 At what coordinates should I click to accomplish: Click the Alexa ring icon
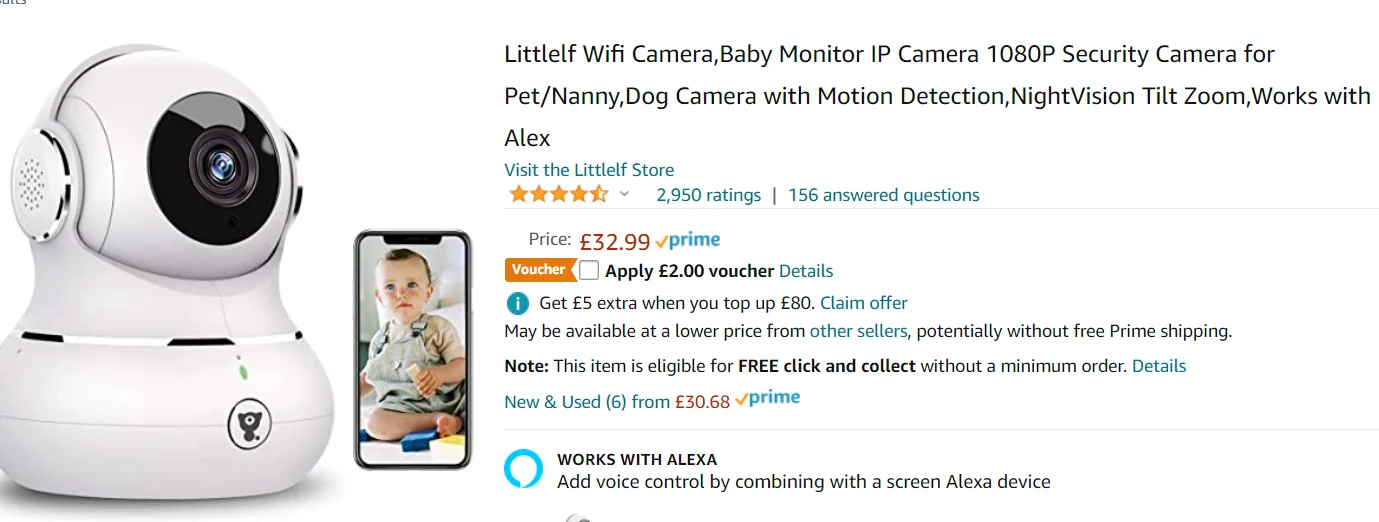[x=524, y=469]
